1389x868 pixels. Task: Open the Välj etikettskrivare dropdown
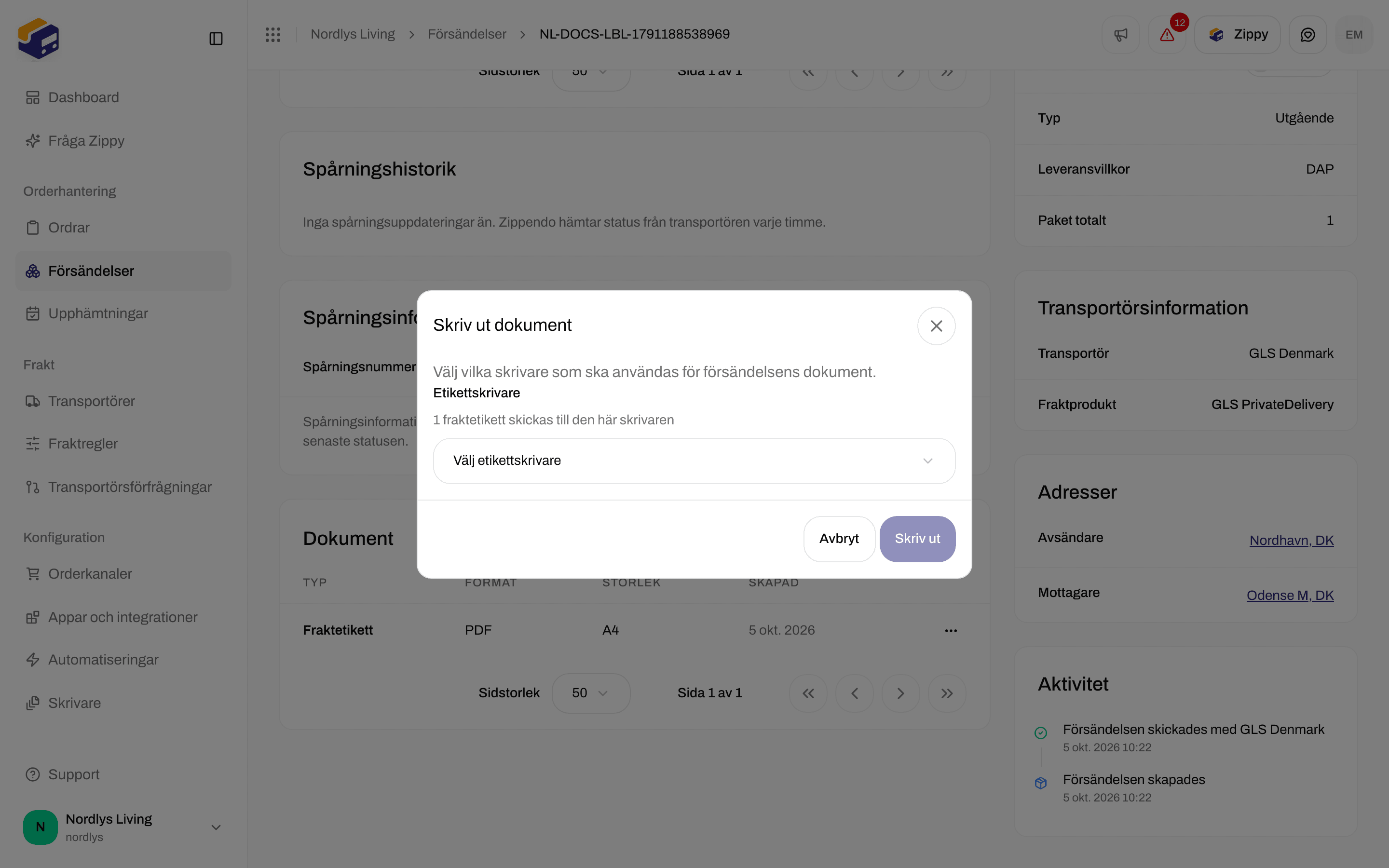pos(694,461)
